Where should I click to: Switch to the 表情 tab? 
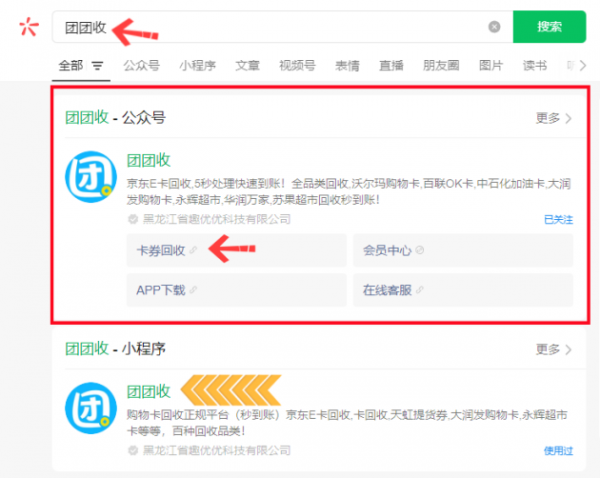[x=347, y=65]
